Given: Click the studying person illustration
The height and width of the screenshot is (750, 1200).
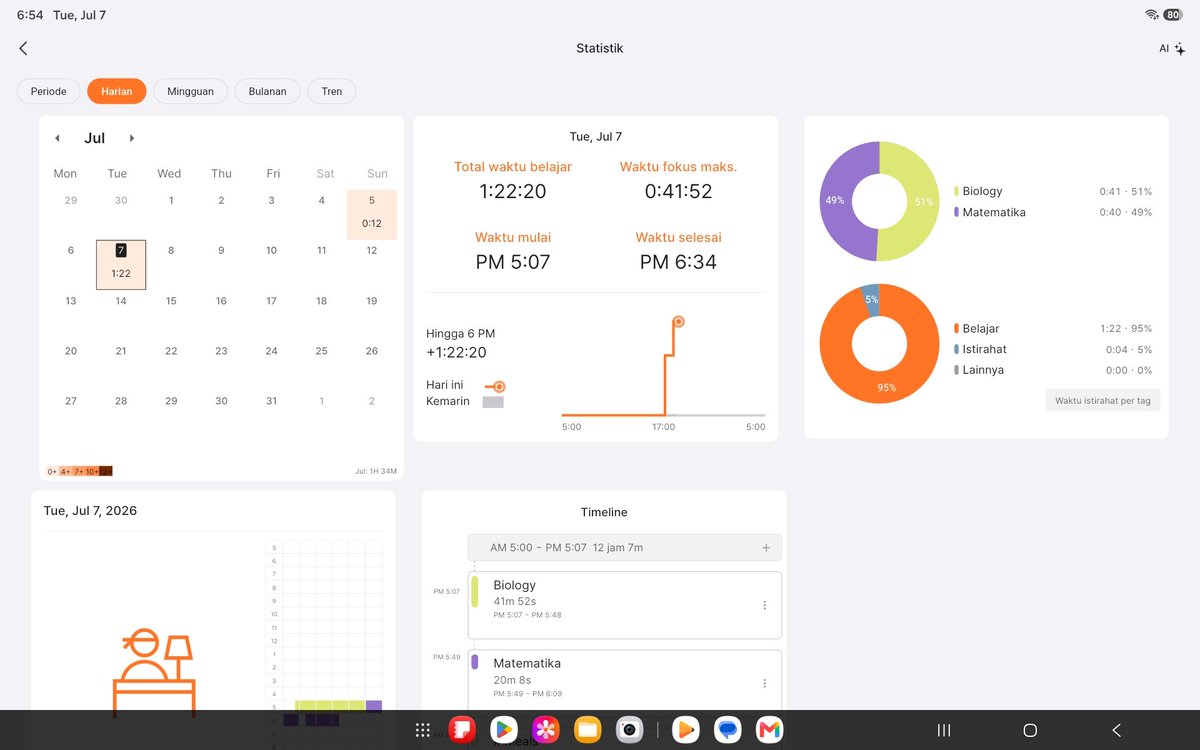Looking at the screenshot, I should 153,672.
